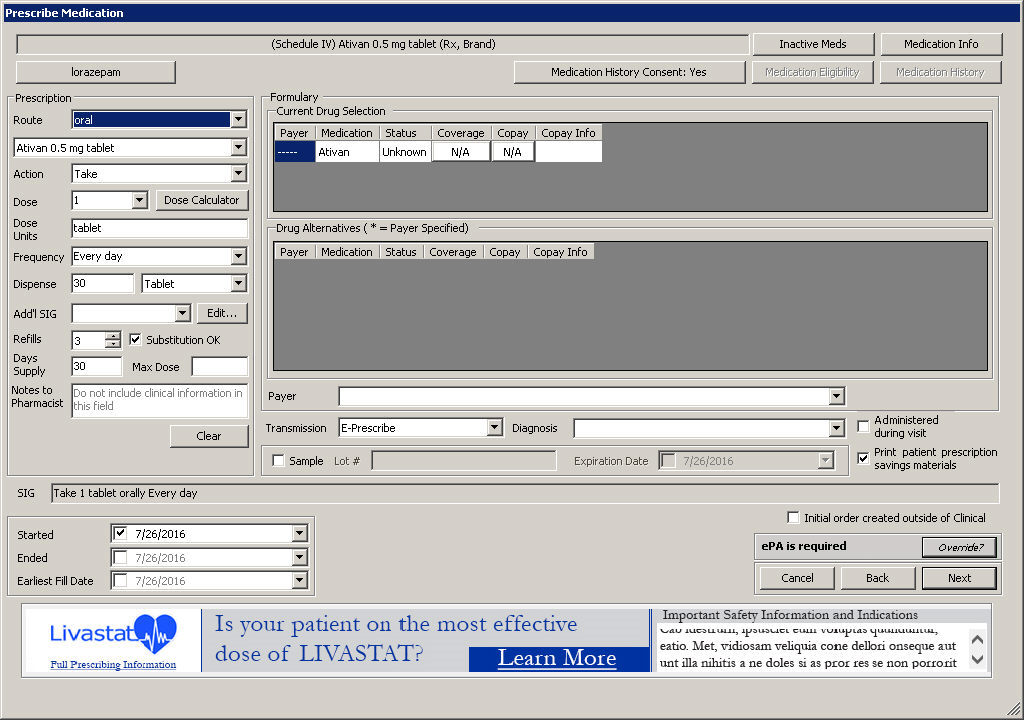The image size is (1024, 720).
Task: Click Medication History Consent: Yes button
Action: click(629, 72)
